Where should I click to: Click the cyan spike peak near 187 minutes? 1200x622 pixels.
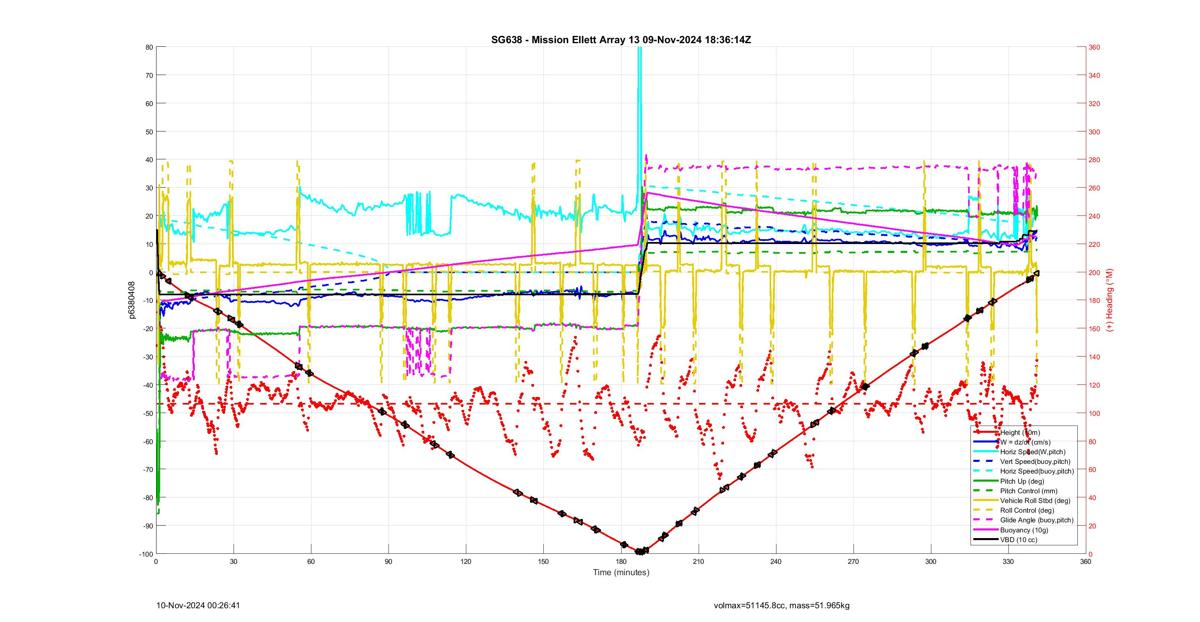(x=639, y=50)
